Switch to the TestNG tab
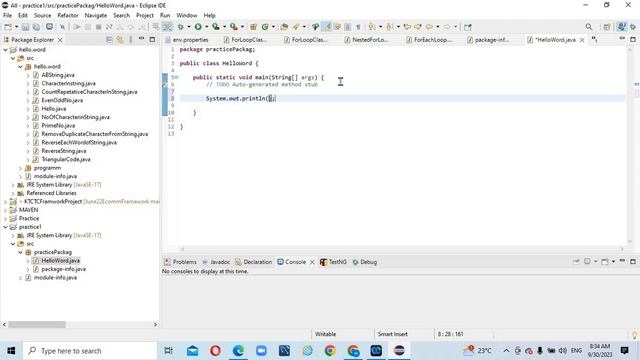 point(333,262)
